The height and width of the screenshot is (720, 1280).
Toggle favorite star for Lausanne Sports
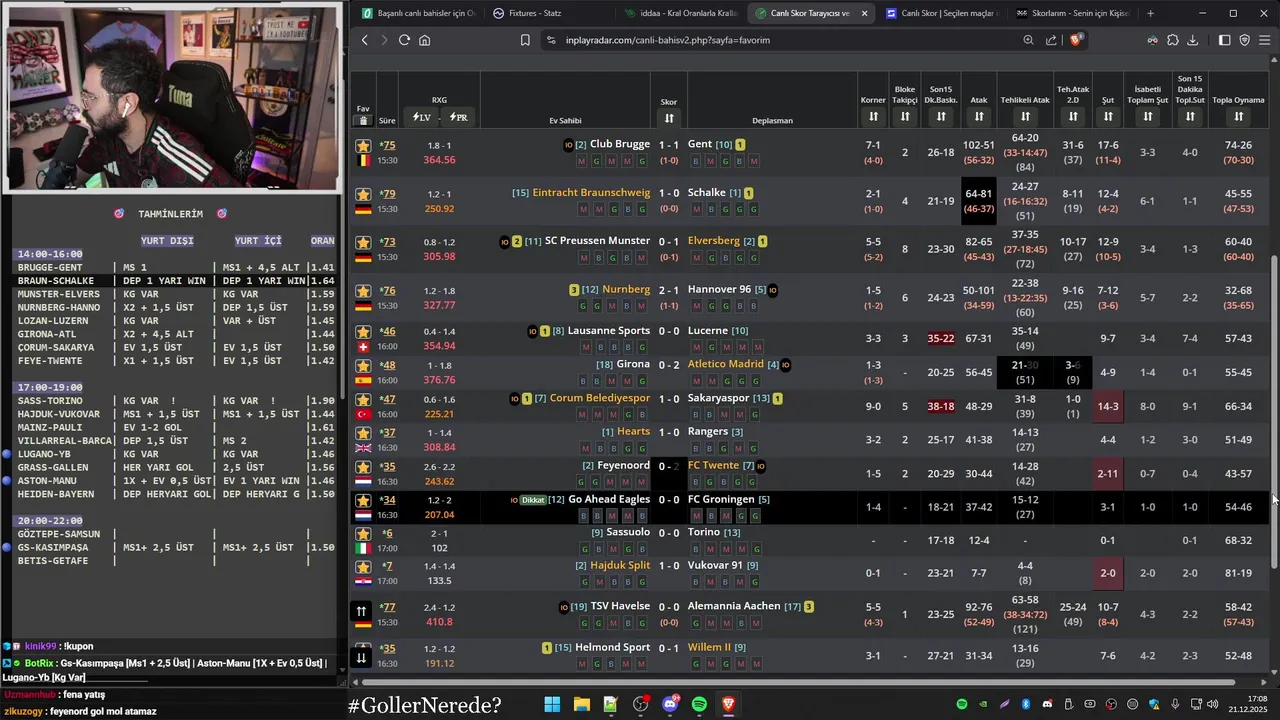tap(363, 331)
